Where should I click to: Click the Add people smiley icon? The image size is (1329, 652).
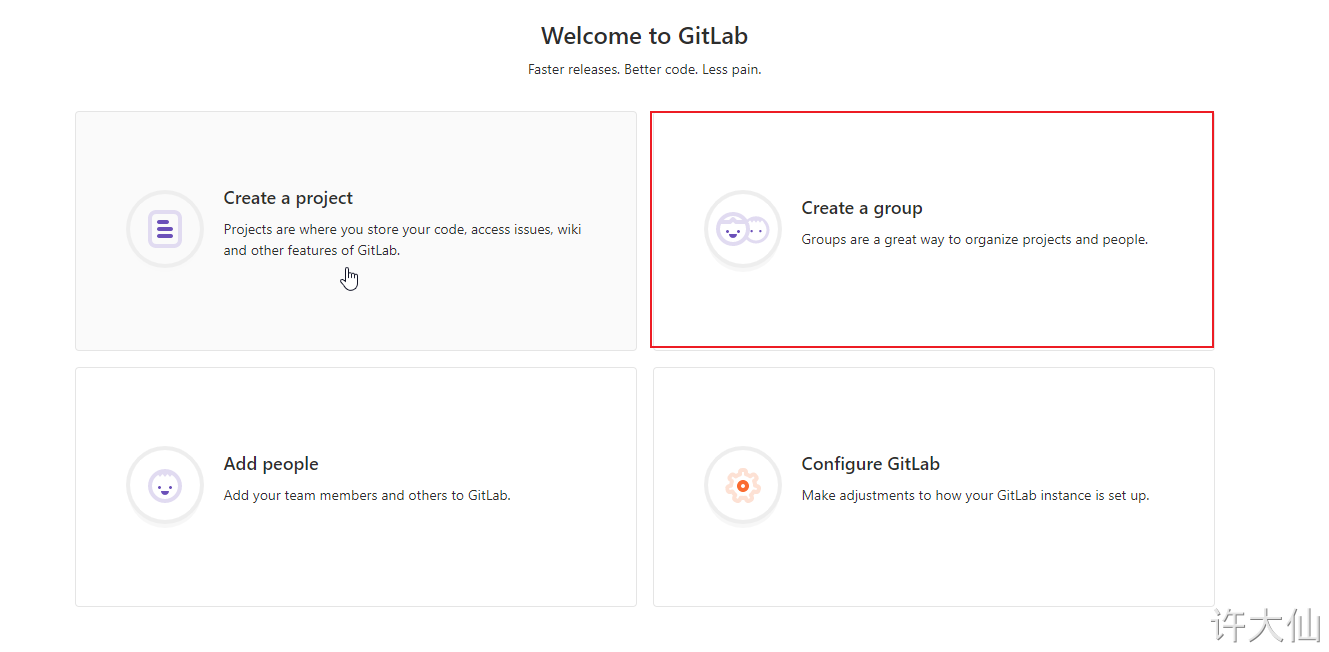coord(165,486)
